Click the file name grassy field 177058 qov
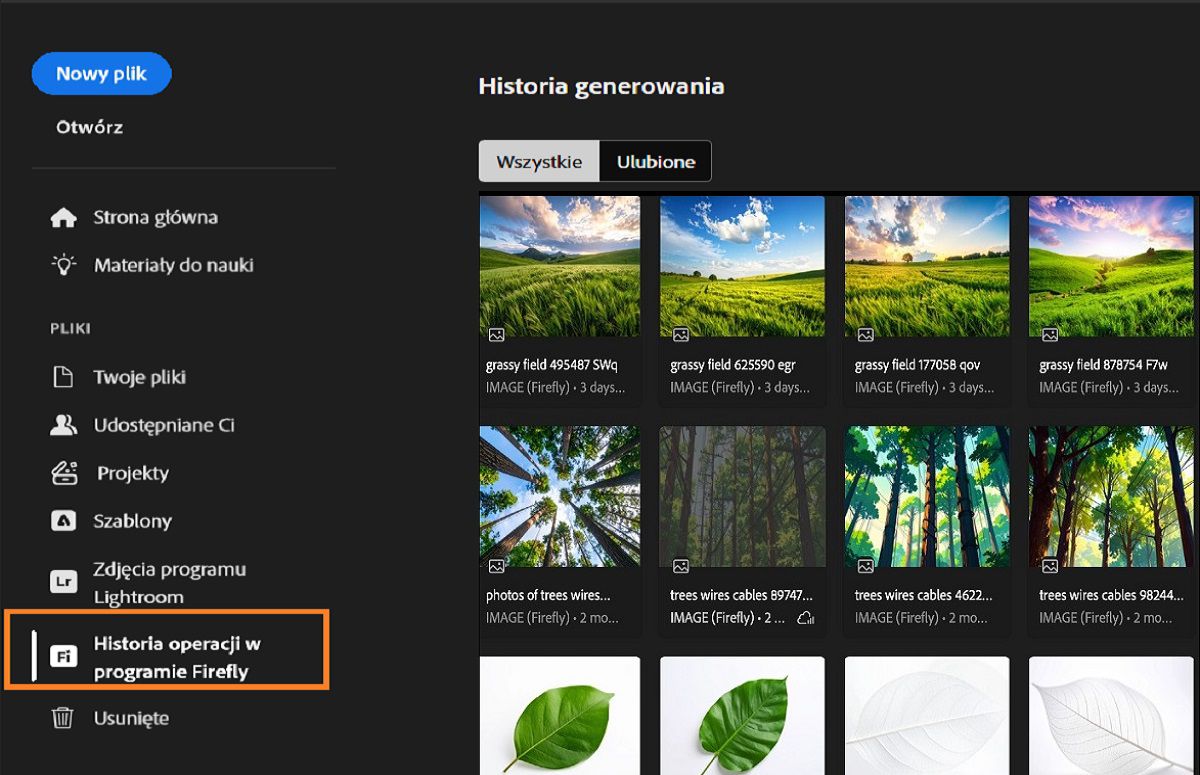Screen dimensions: 1200x775 click(x=918, y=365)
